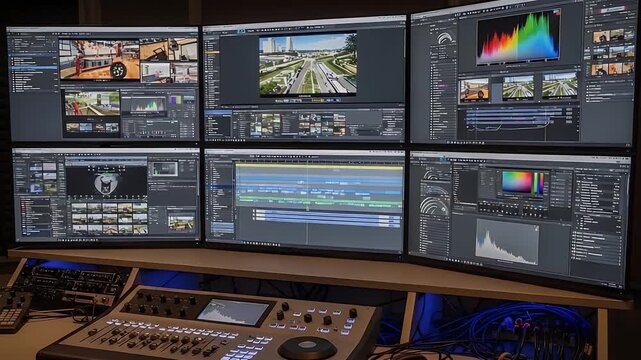Click the small scope panel on bottom-left monitor

(x=165, y=169)
